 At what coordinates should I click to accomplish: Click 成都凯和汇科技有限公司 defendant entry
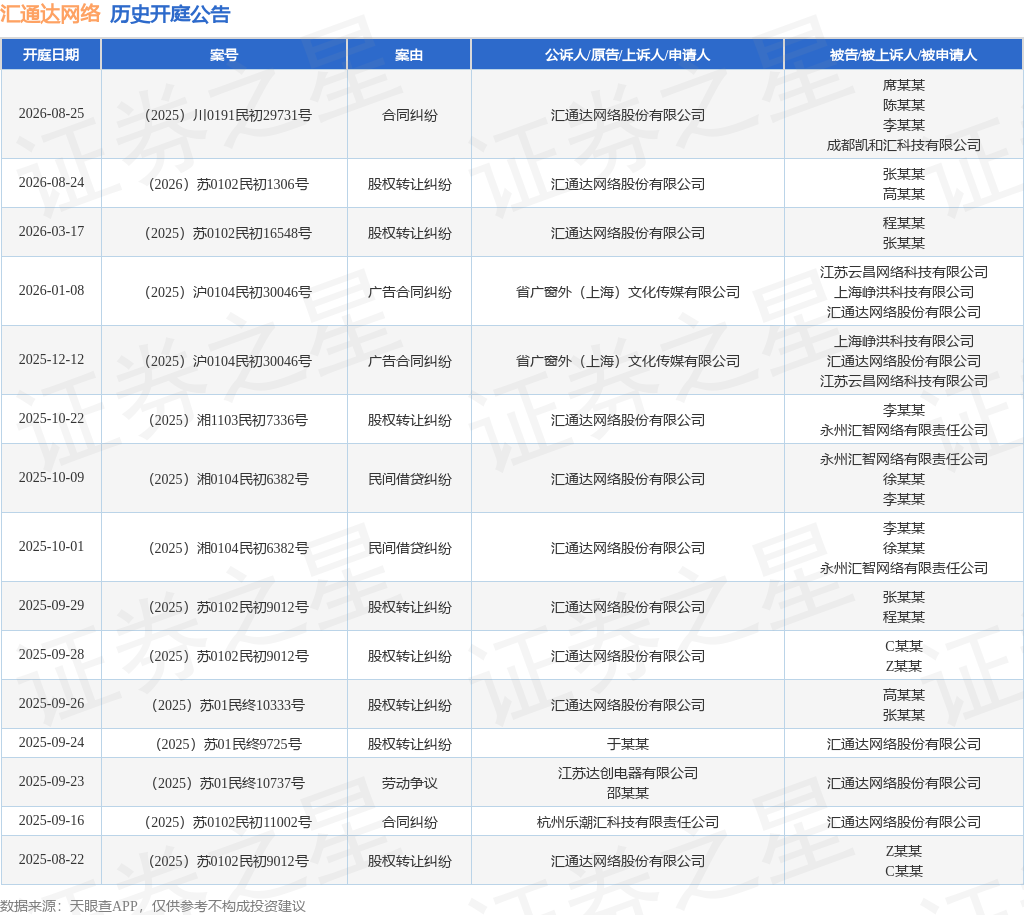click(x=904, y=145)
